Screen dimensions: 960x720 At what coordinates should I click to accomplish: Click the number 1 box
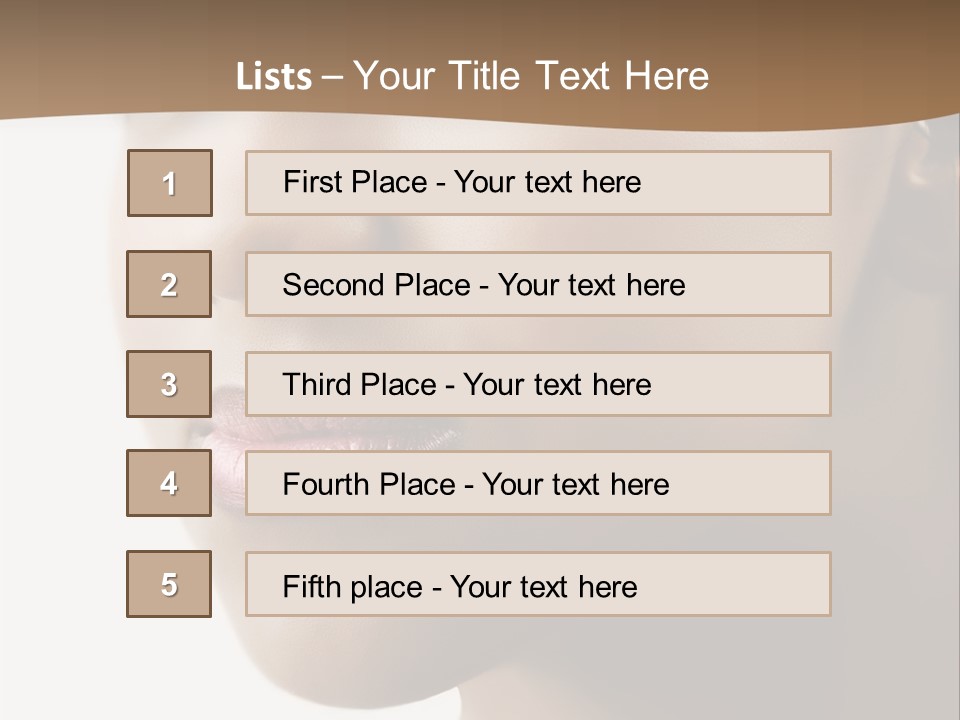point(169,183)
